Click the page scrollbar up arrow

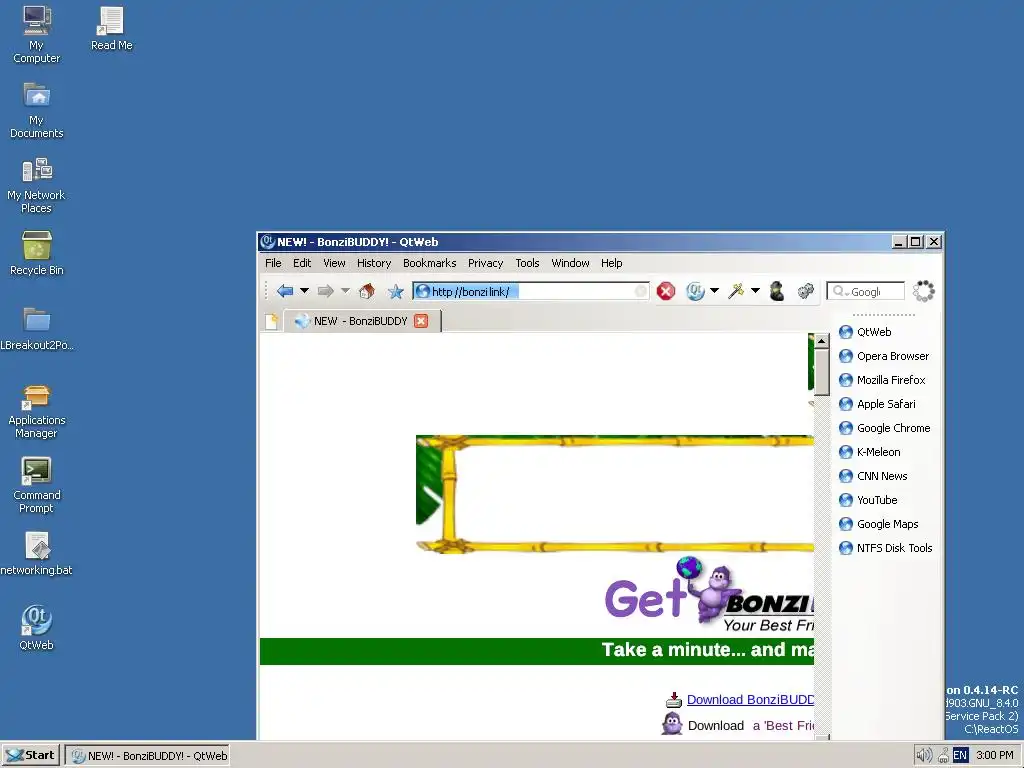tap(822, 341)
